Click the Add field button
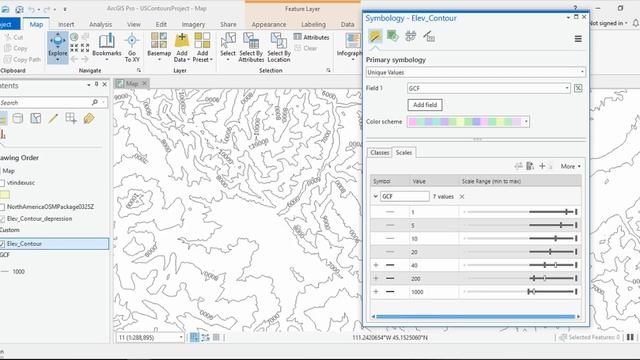Image resolution: width=640 pixels, height=360 pixels. click(x=425, y=105)
